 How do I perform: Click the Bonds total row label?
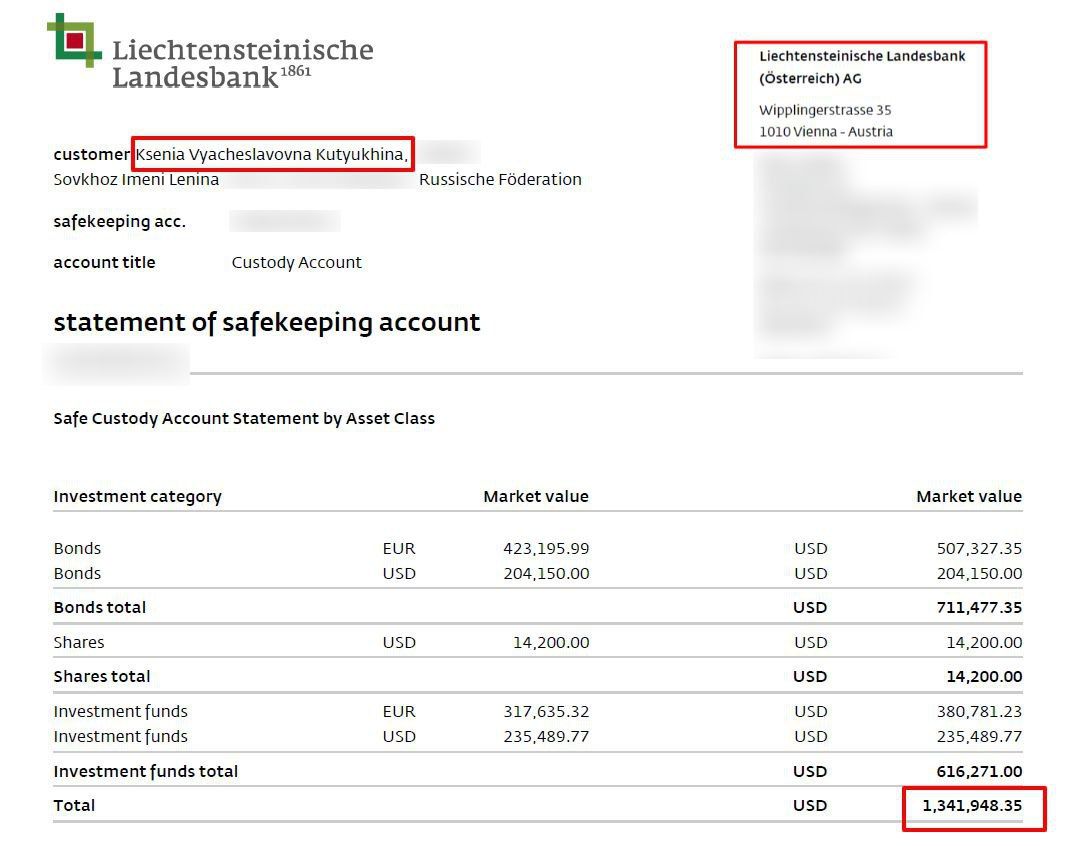coord(100,607)
